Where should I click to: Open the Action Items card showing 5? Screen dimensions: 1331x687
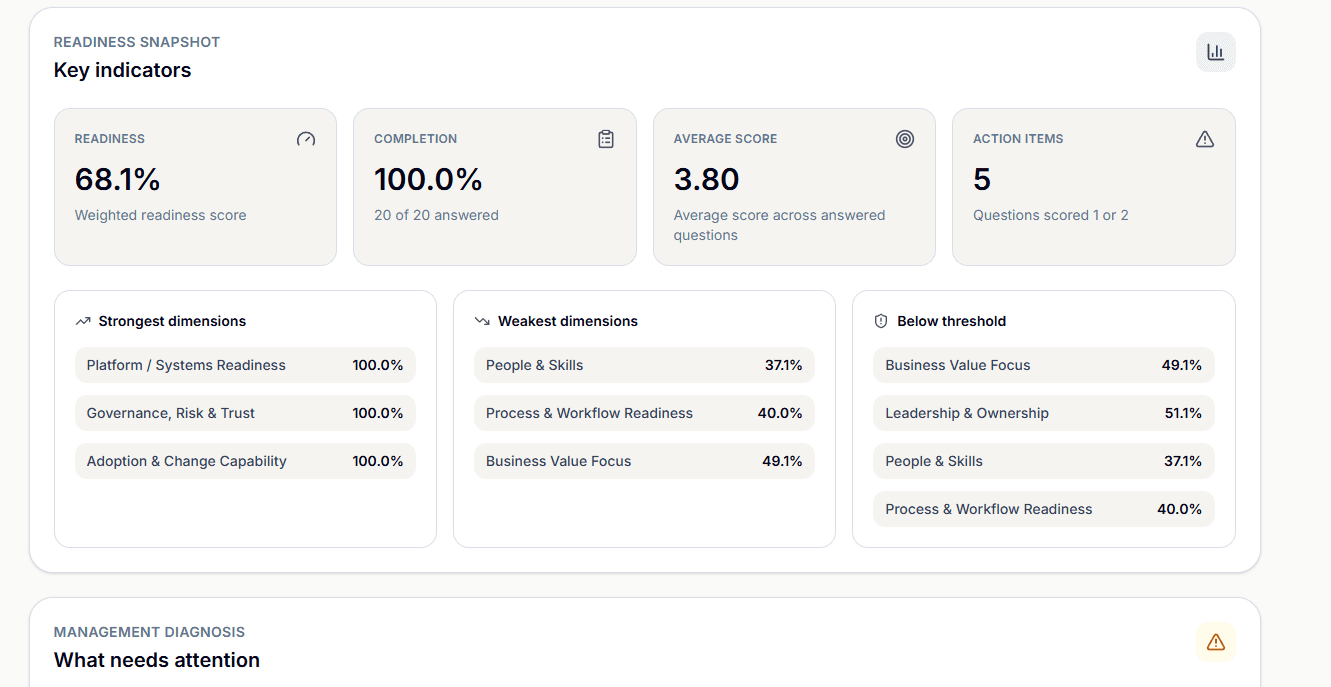pyautogui.click(x=1093, y=187)
